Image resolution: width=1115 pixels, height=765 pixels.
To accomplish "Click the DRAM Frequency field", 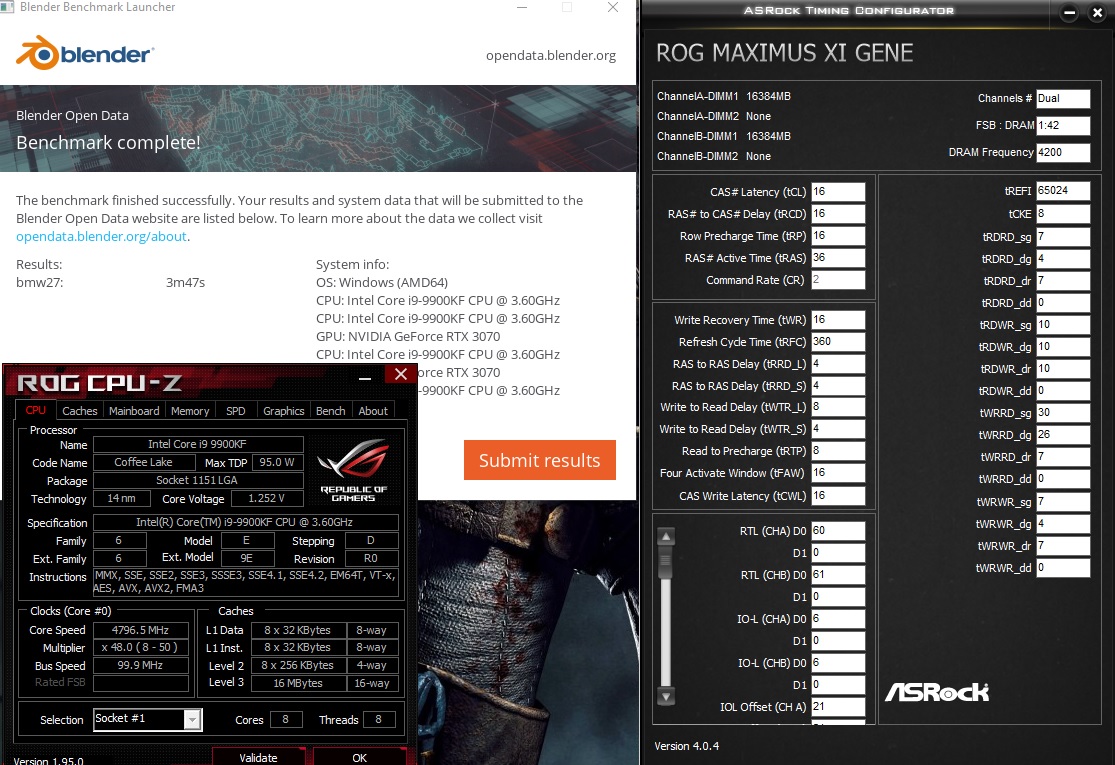I will pyautogui.click(x=1062, y=152).
